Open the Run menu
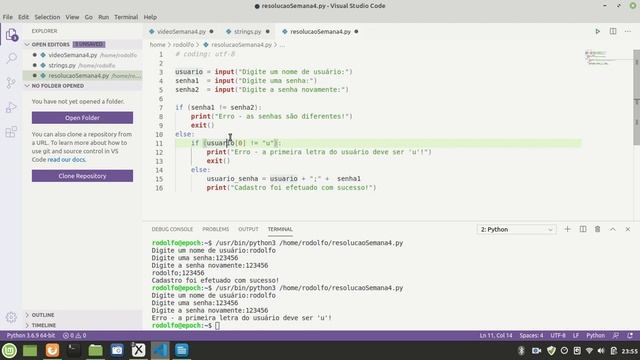640x360 pixels. pyautogui.click(x=104, y=17)
